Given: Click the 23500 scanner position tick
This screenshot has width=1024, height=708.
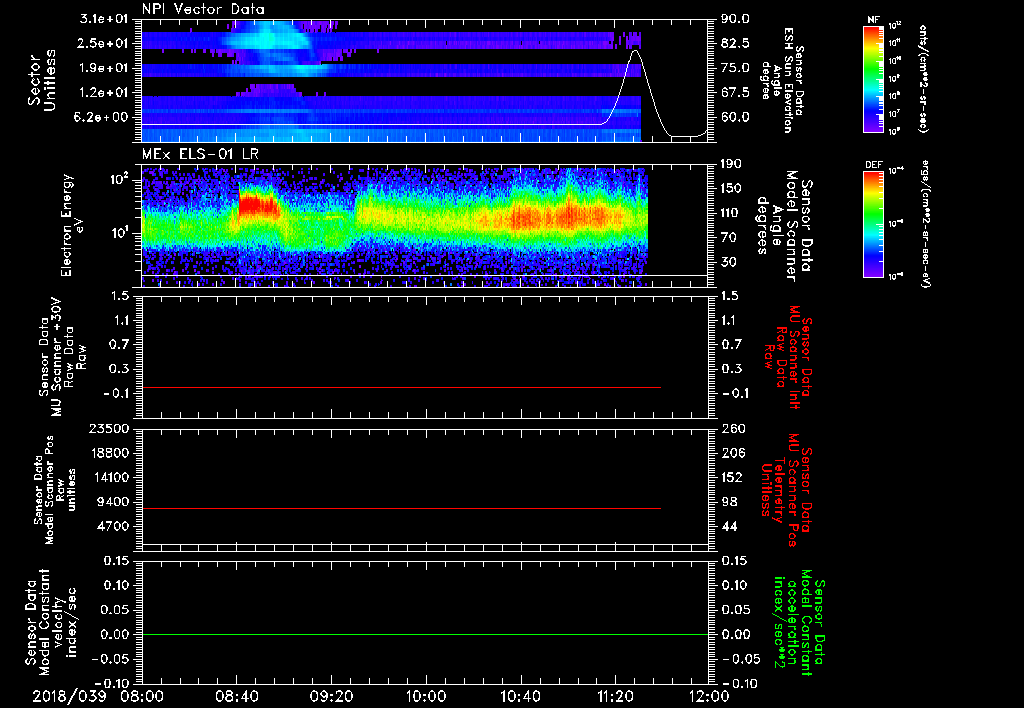Looking at the screenshot, I should pos(110,429).
